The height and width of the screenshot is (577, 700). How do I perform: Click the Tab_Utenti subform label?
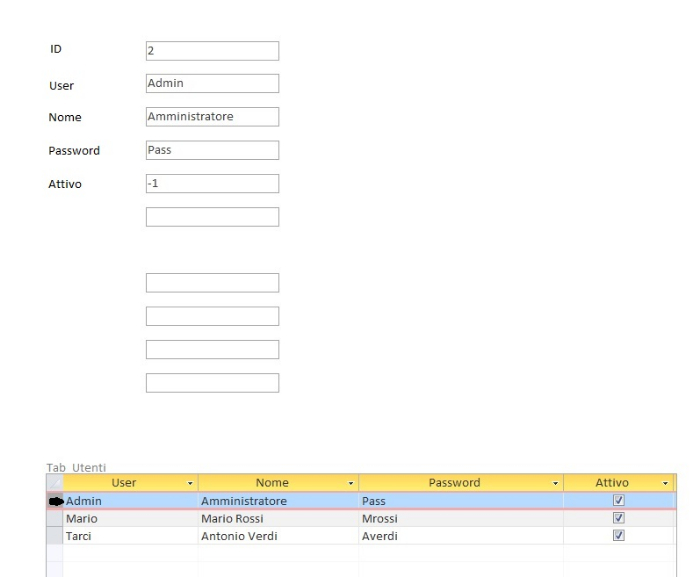76,468
